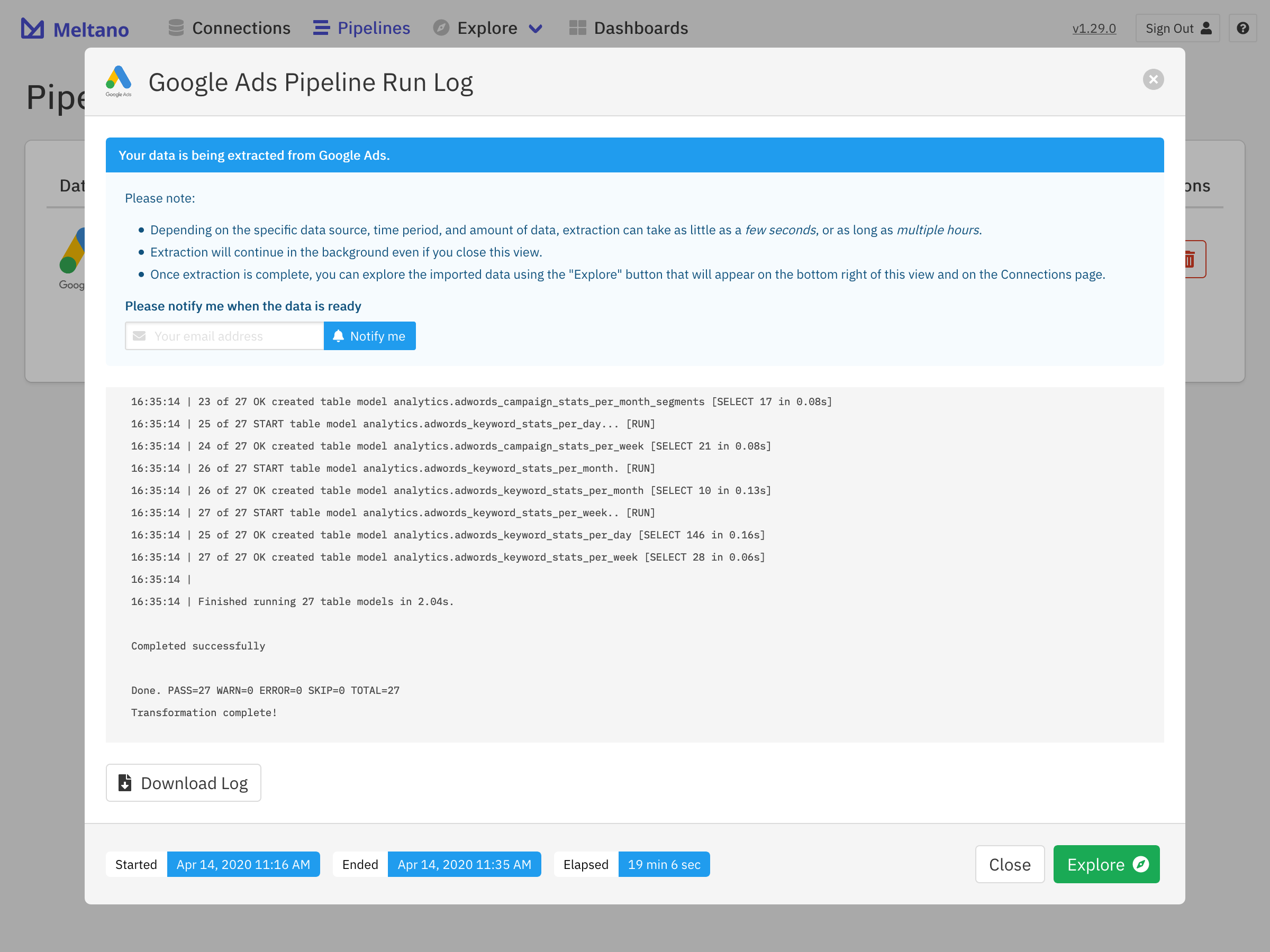This screenshot has width=1270, height=952.
Task: Click the Sign Out button
Action: 1177,28
